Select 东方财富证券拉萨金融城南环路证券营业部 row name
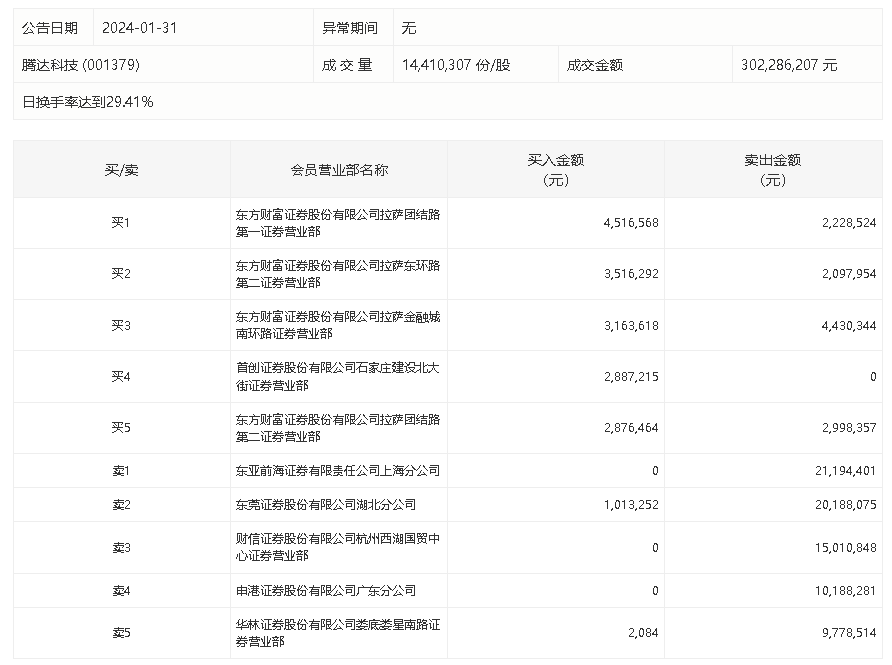The height and width of the screenshot is (665, 892). pyautogui.click(x=338, y=325)
